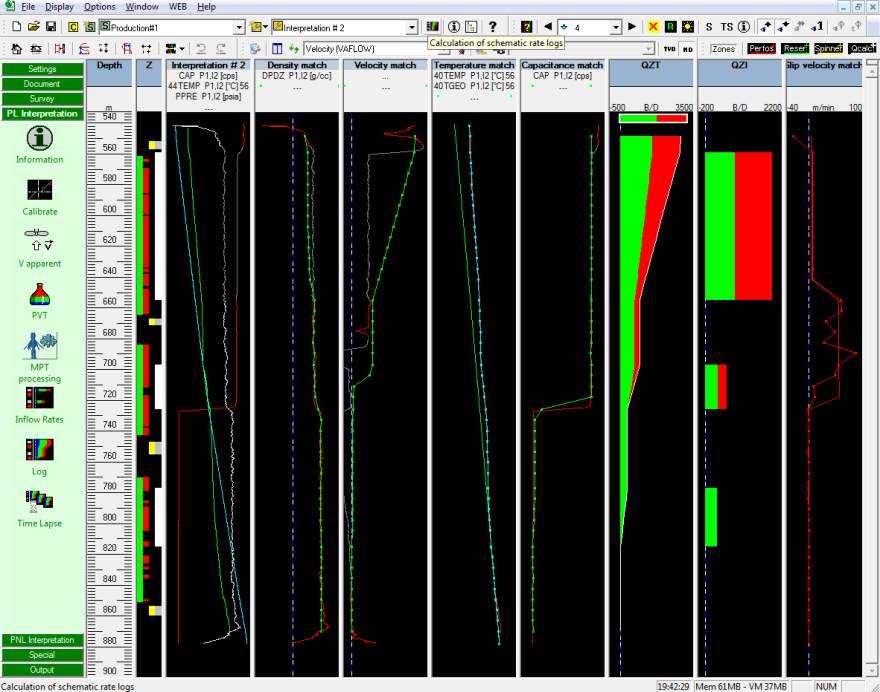Screen dimensions: 880x692
Task: Open the dropdown showing value 4
Action: point(616,27)
